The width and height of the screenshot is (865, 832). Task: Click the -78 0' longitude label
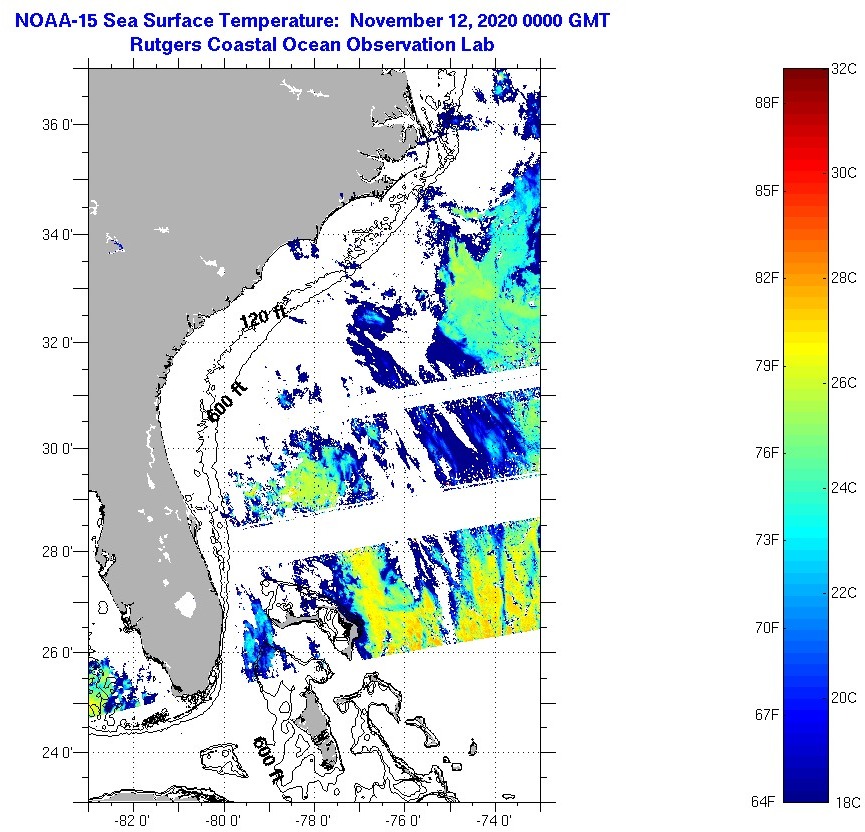pyautogui.click(x=313, y=821)
